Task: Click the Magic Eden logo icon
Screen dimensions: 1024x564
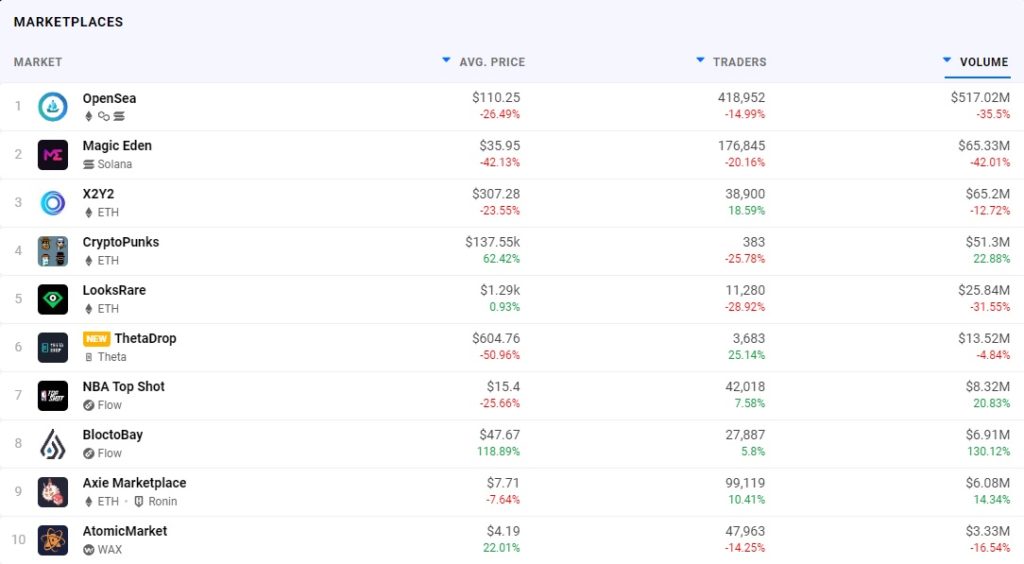Action: pos(53,155)
